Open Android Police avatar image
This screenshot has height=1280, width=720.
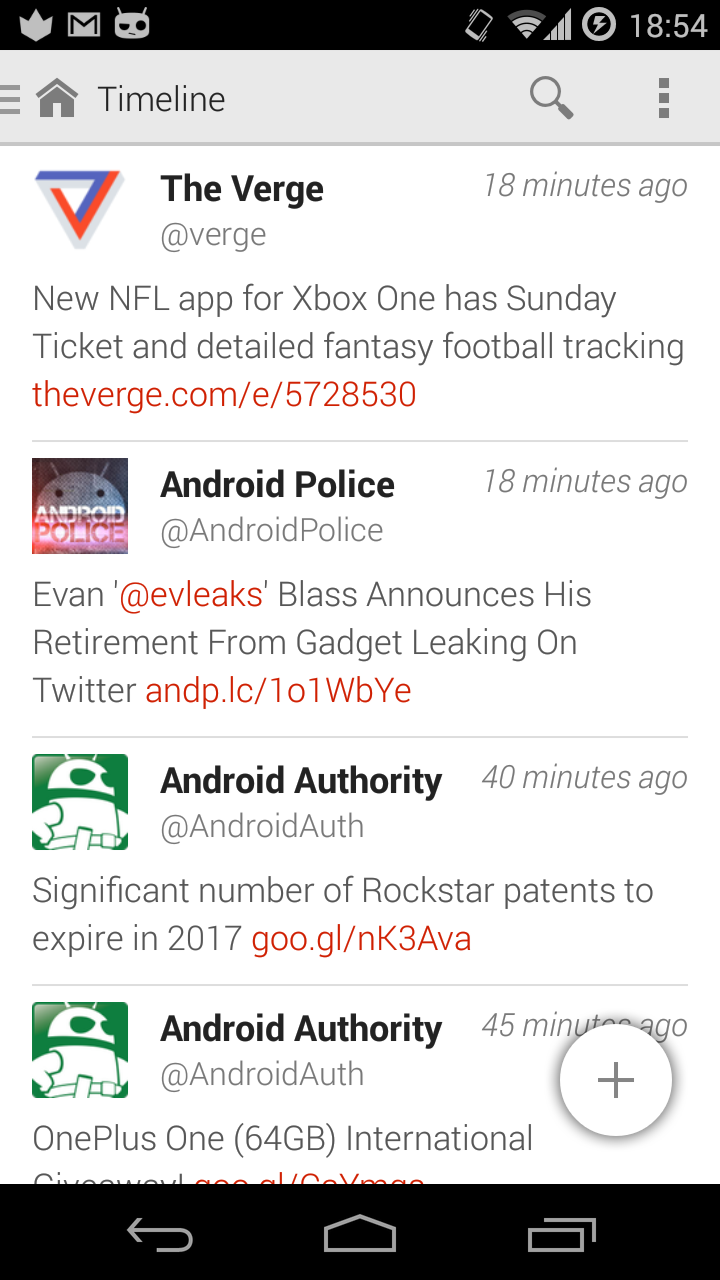pos(80,505)
